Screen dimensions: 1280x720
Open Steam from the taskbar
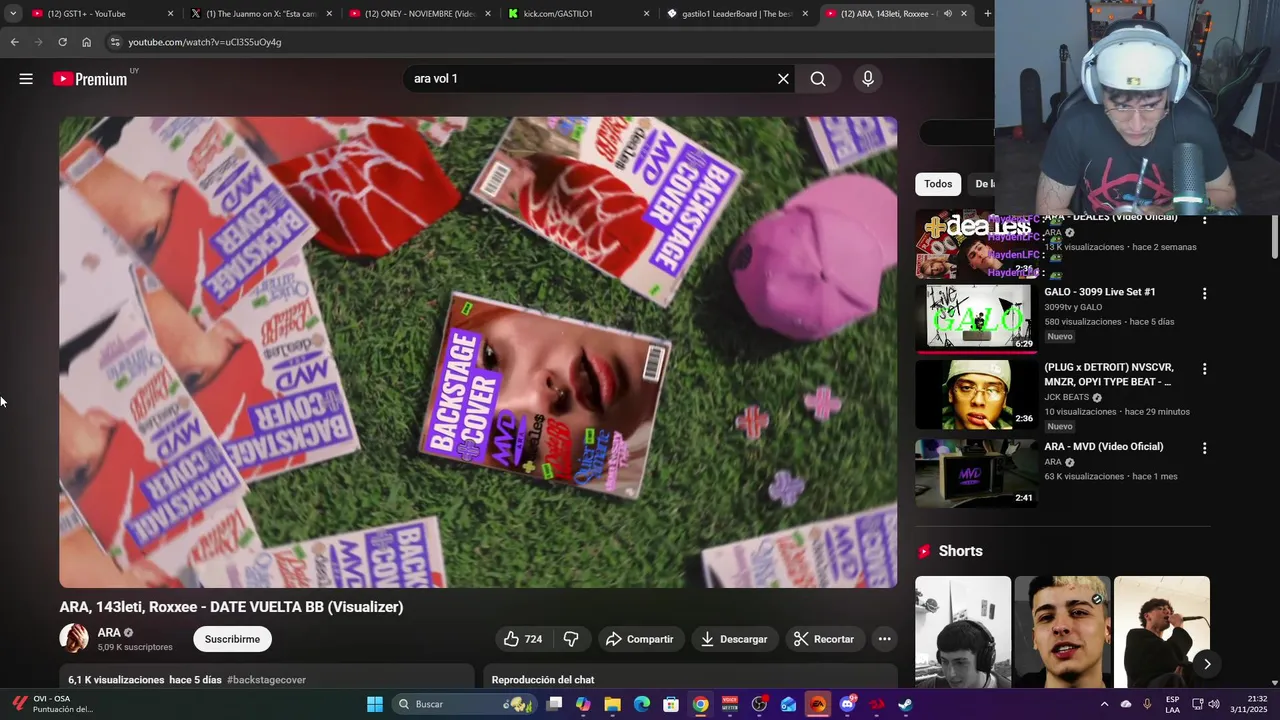905,704
